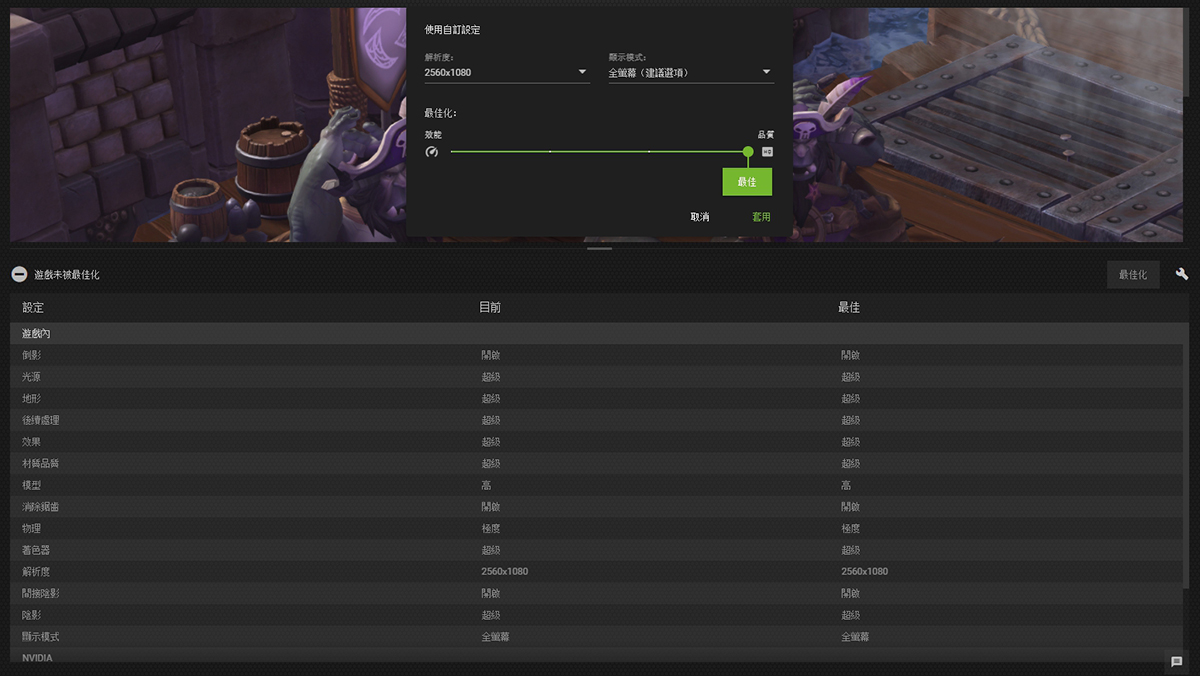The width and height of the screenshot is (1200, 676).
Task: Select the NVIDIA section header row
Action: coord(37,658)
